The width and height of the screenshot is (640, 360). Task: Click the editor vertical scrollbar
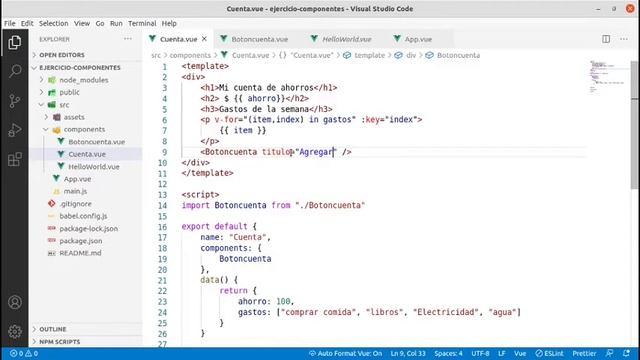pos(634,124)
